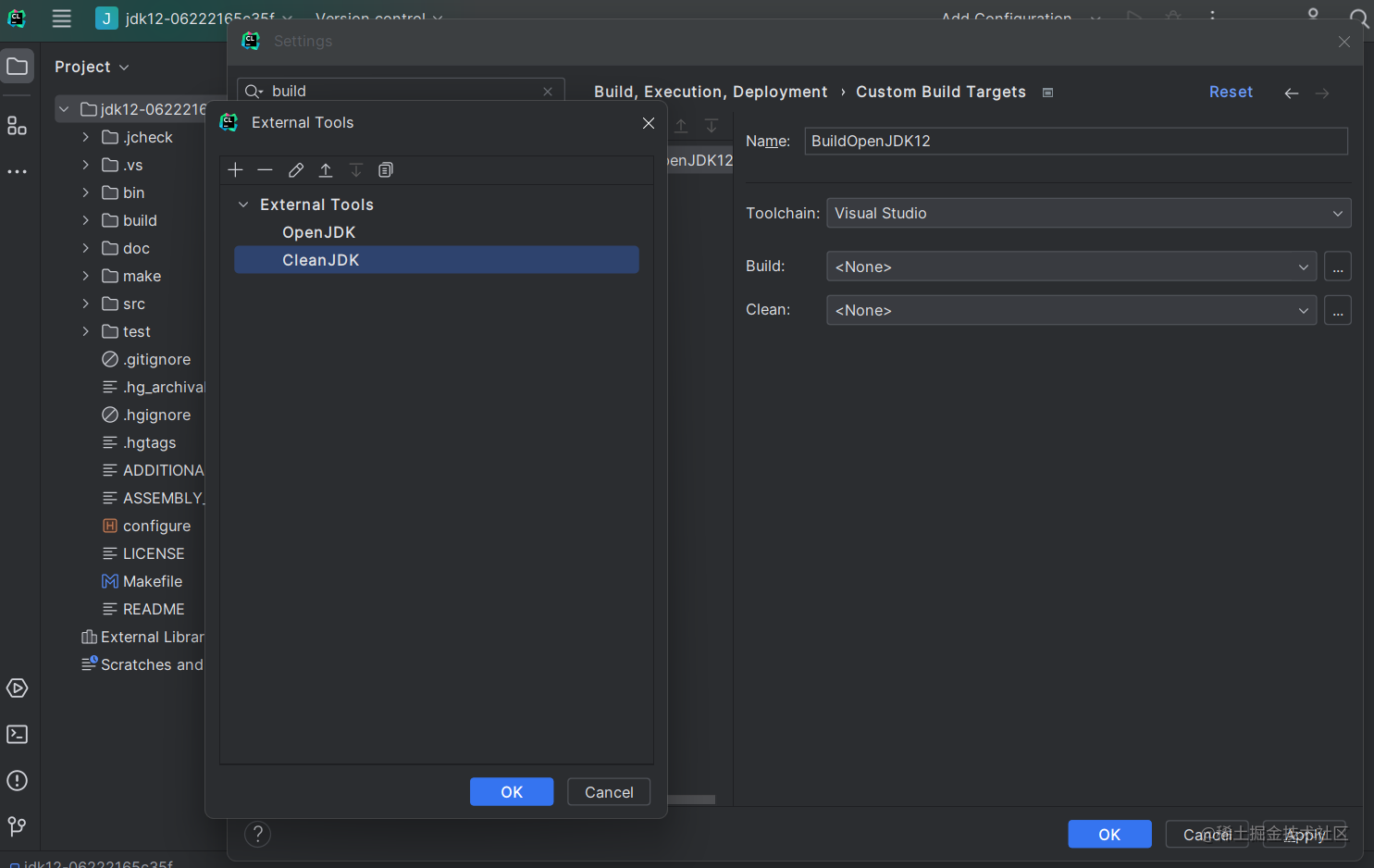
Task: Close the External Tools dialog
Action: point(649,123)
